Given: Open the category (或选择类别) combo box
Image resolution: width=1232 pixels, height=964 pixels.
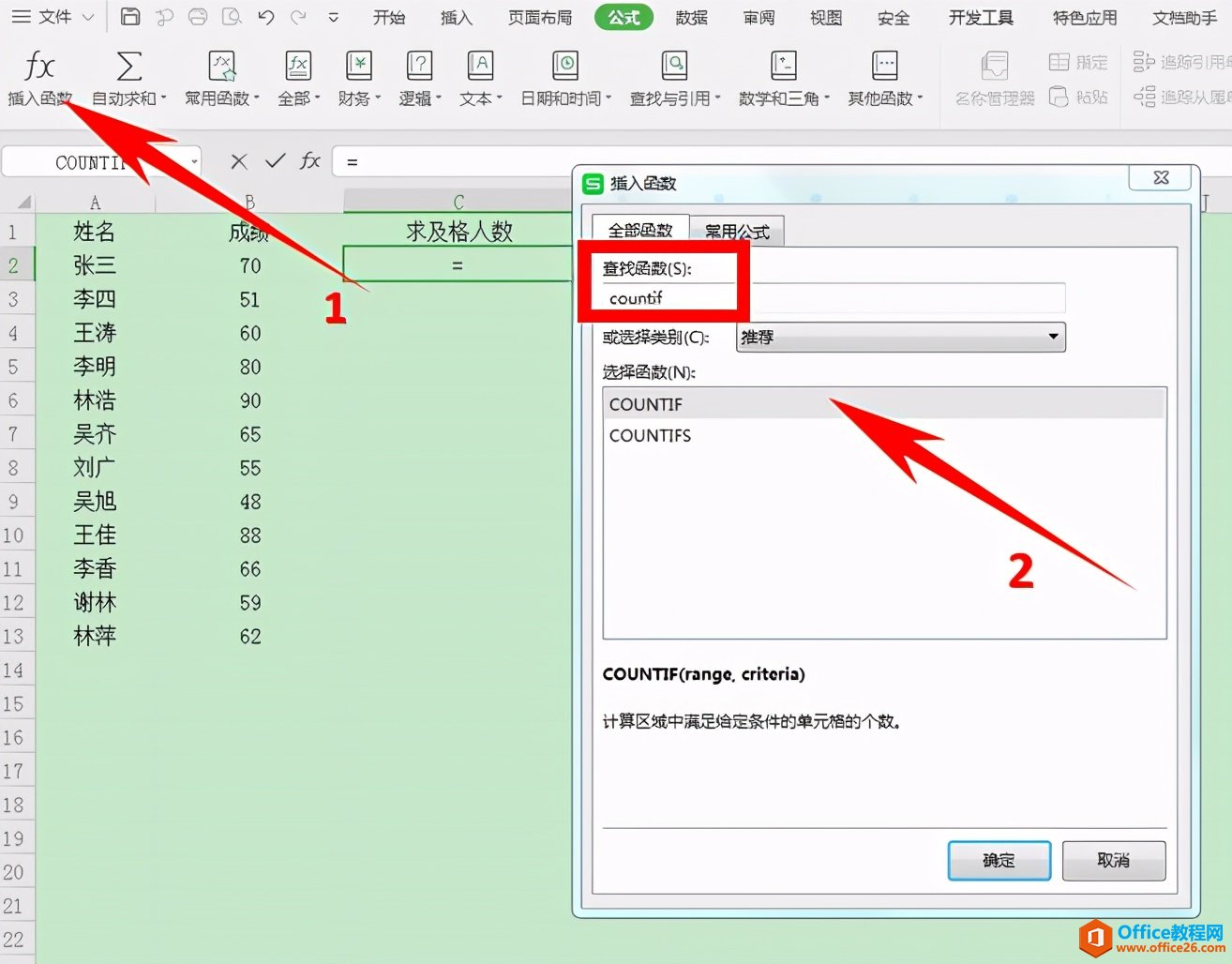Looking at the screenshot, I should [x=901, y=337].
